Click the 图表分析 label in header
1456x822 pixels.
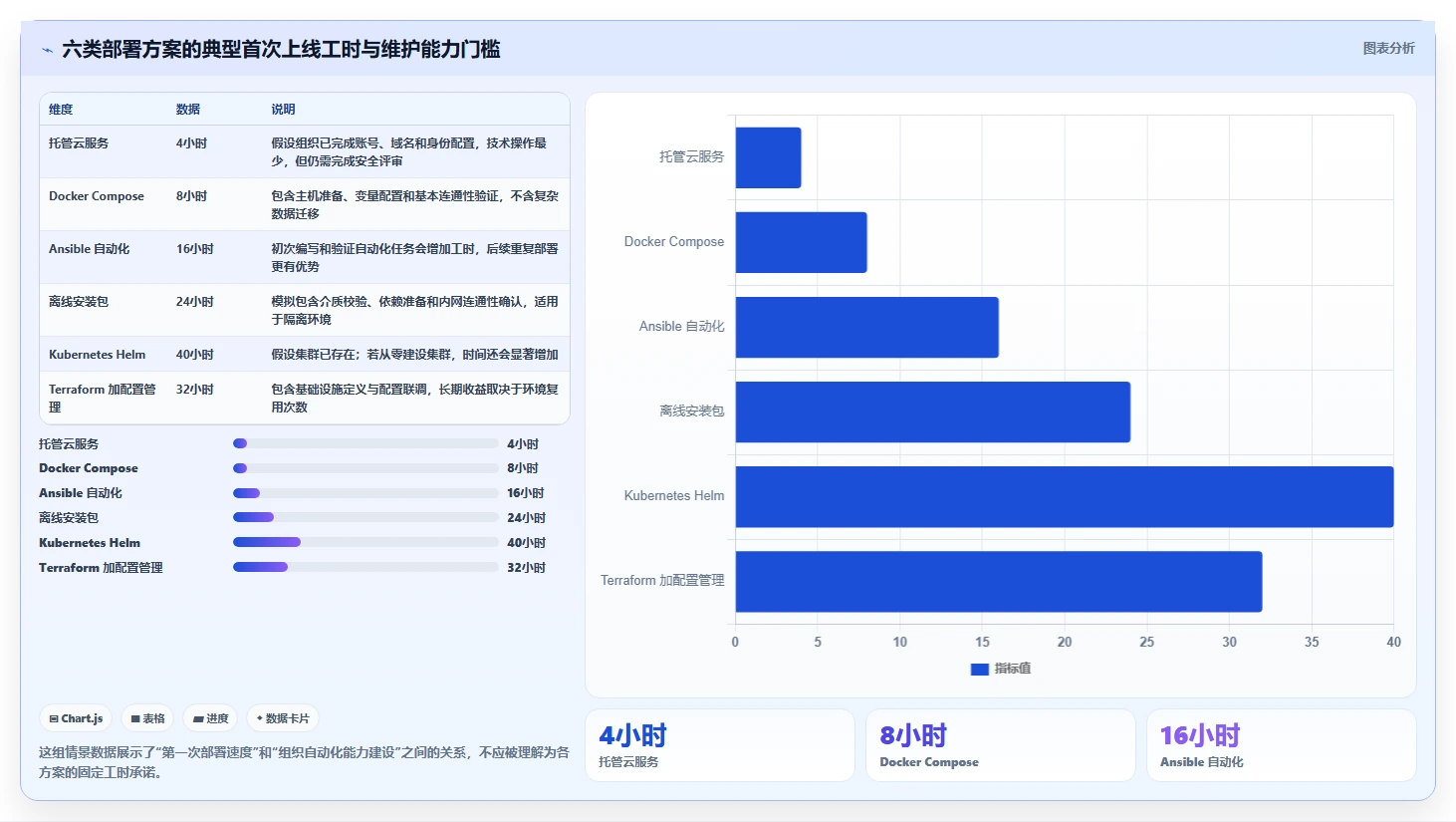pyautogui.click(x=1388, y=48)
